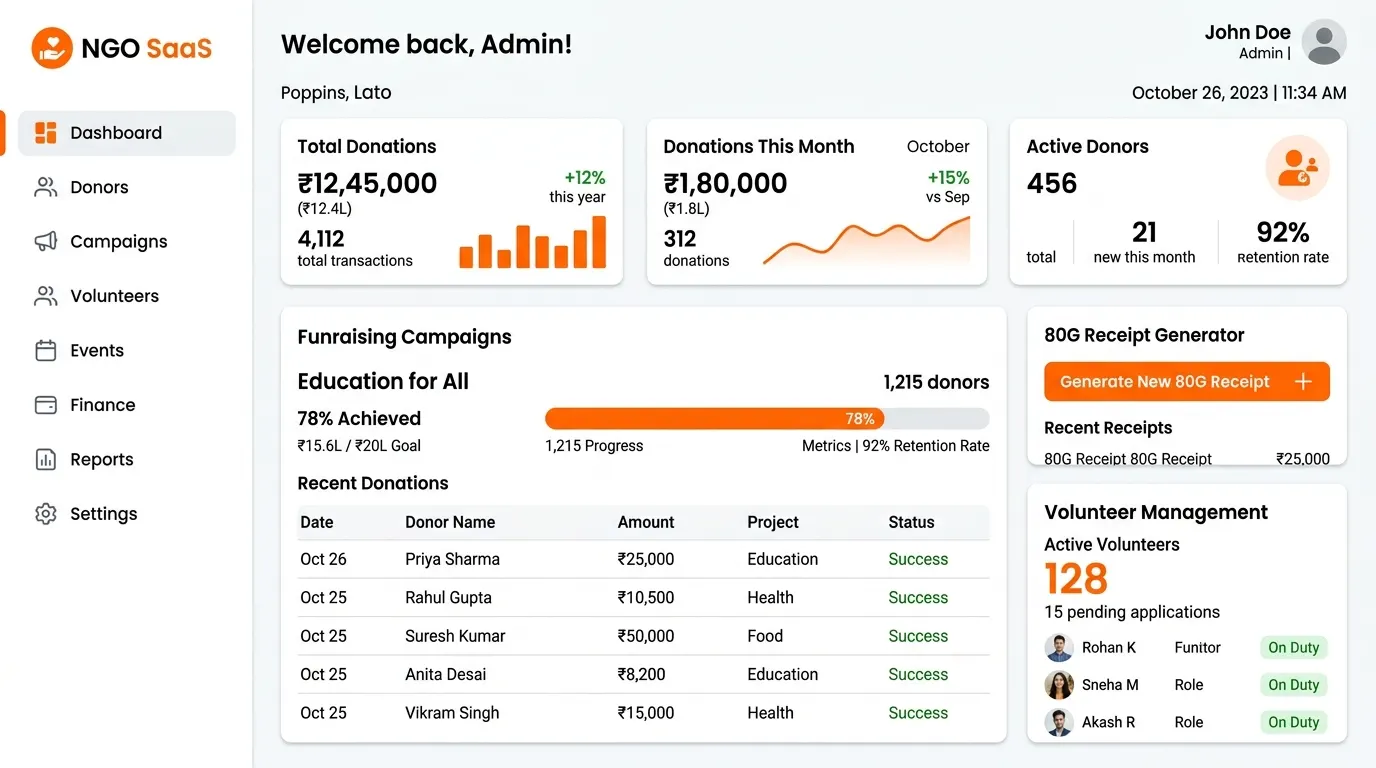Click the Donor Name column header
Image resolution: width=1376 pixels, height=768 pixels.
[450, 522]
